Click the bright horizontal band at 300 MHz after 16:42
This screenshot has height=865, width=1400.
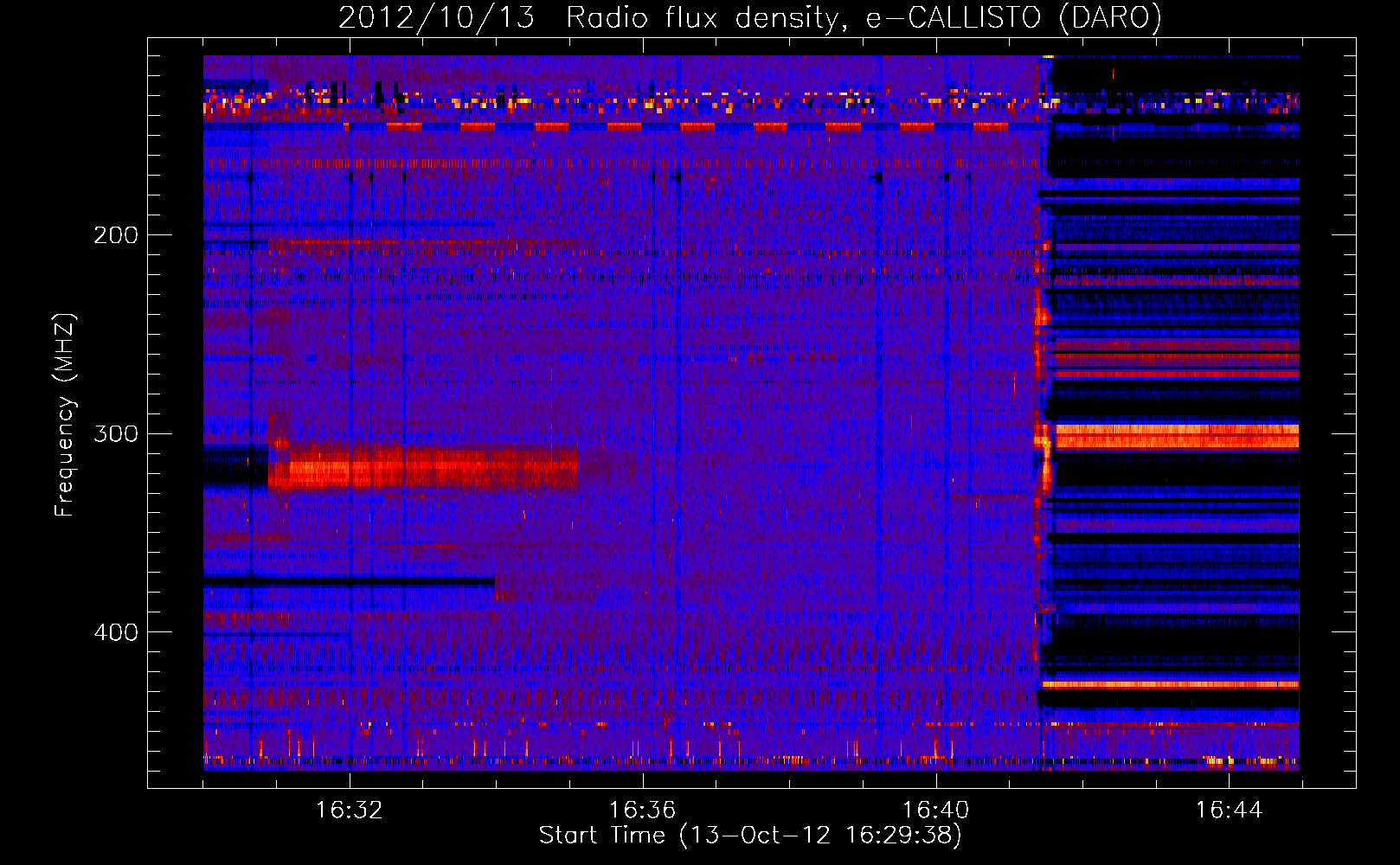1177,436
